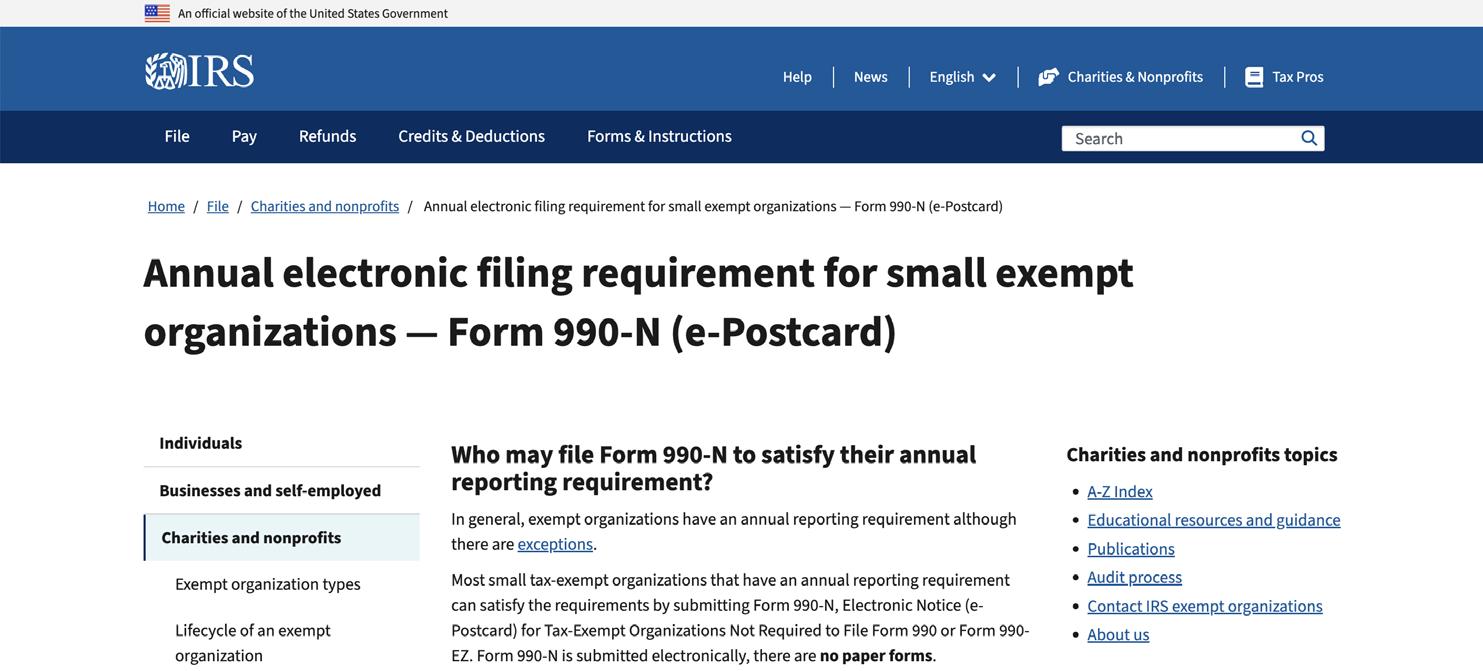The image size is (1483, 671).
Task: Open the Forms & Instructions menu
Action: tap(659, 136)
